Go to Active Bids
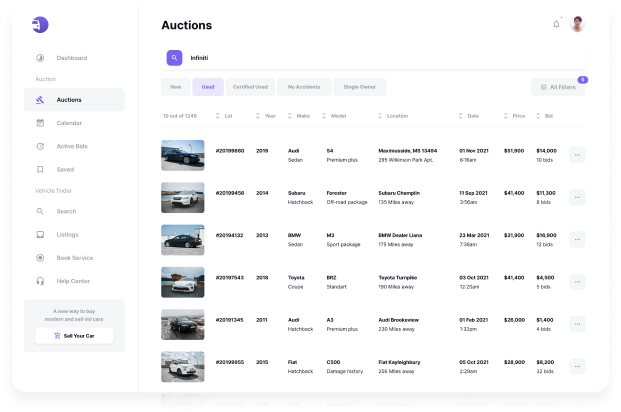 click(x=74, y=146)
